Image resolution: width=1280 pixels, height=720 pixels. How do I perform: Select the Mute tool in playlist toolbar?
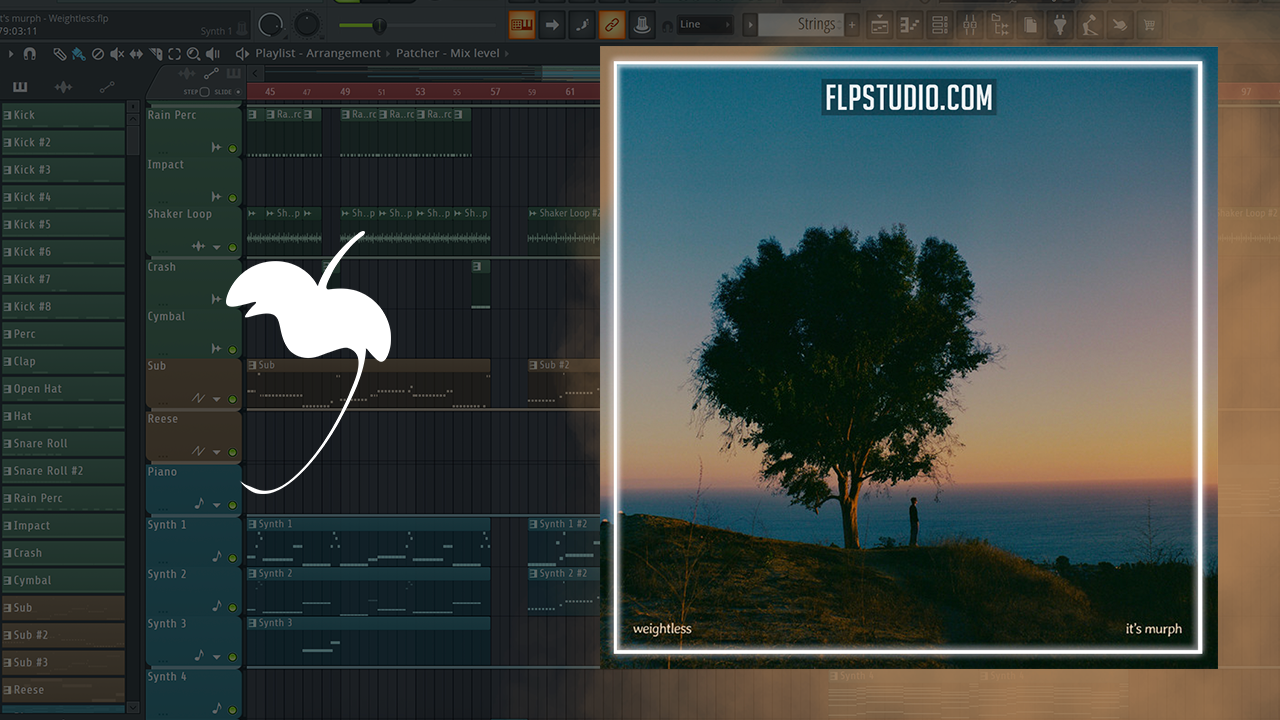pyautogui.click(x=116, y=53)
